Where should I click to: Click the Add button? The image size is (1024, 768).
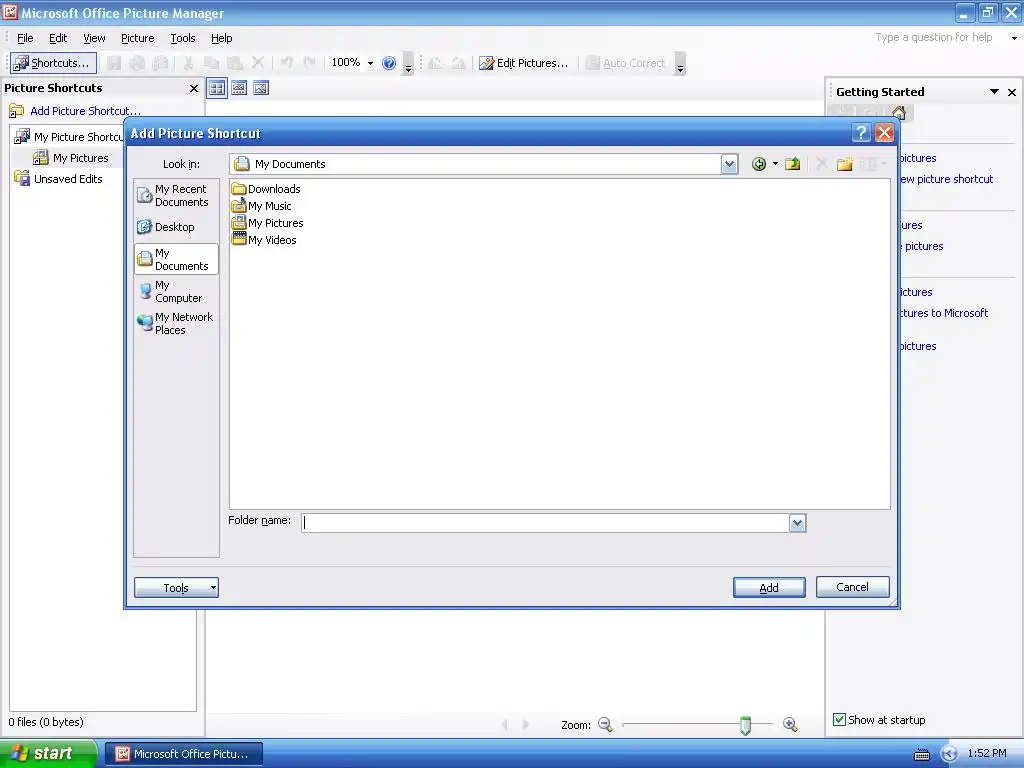tap(769, 588)
